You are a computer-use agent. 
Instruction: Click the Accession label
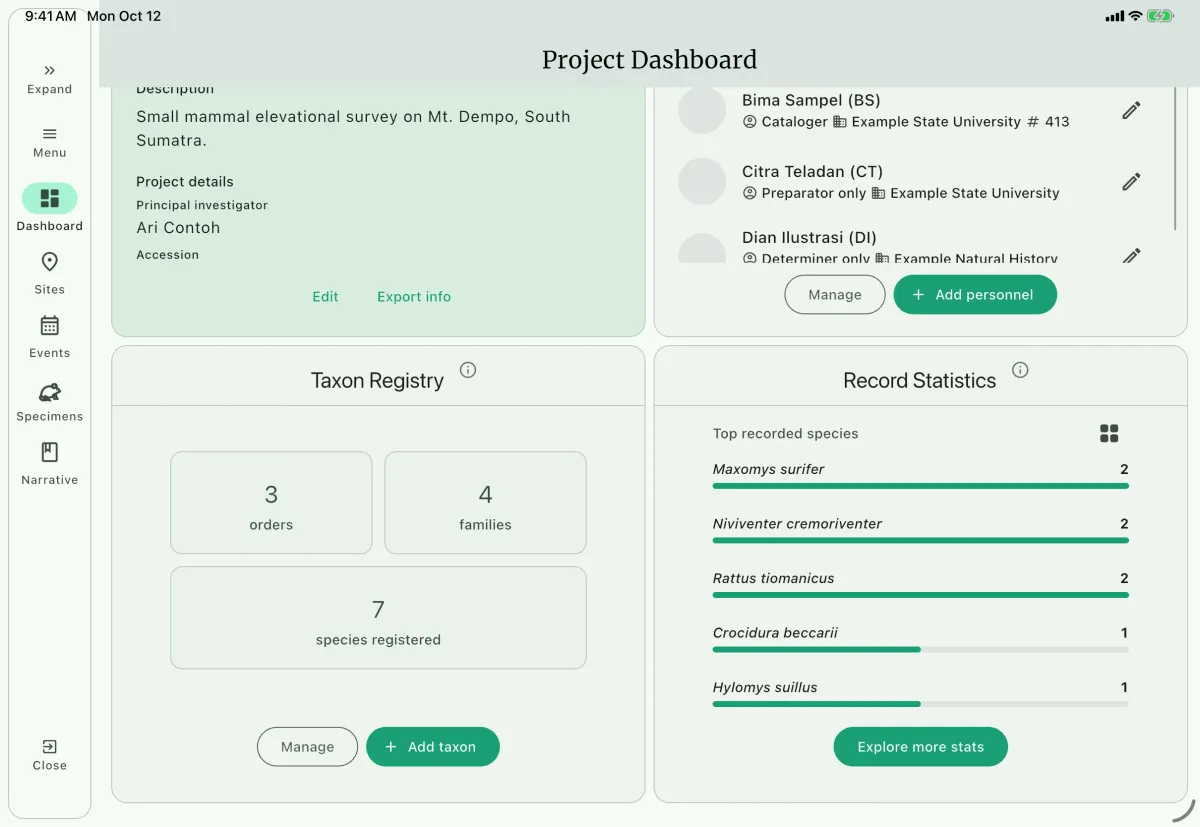[x=167, y=255]
